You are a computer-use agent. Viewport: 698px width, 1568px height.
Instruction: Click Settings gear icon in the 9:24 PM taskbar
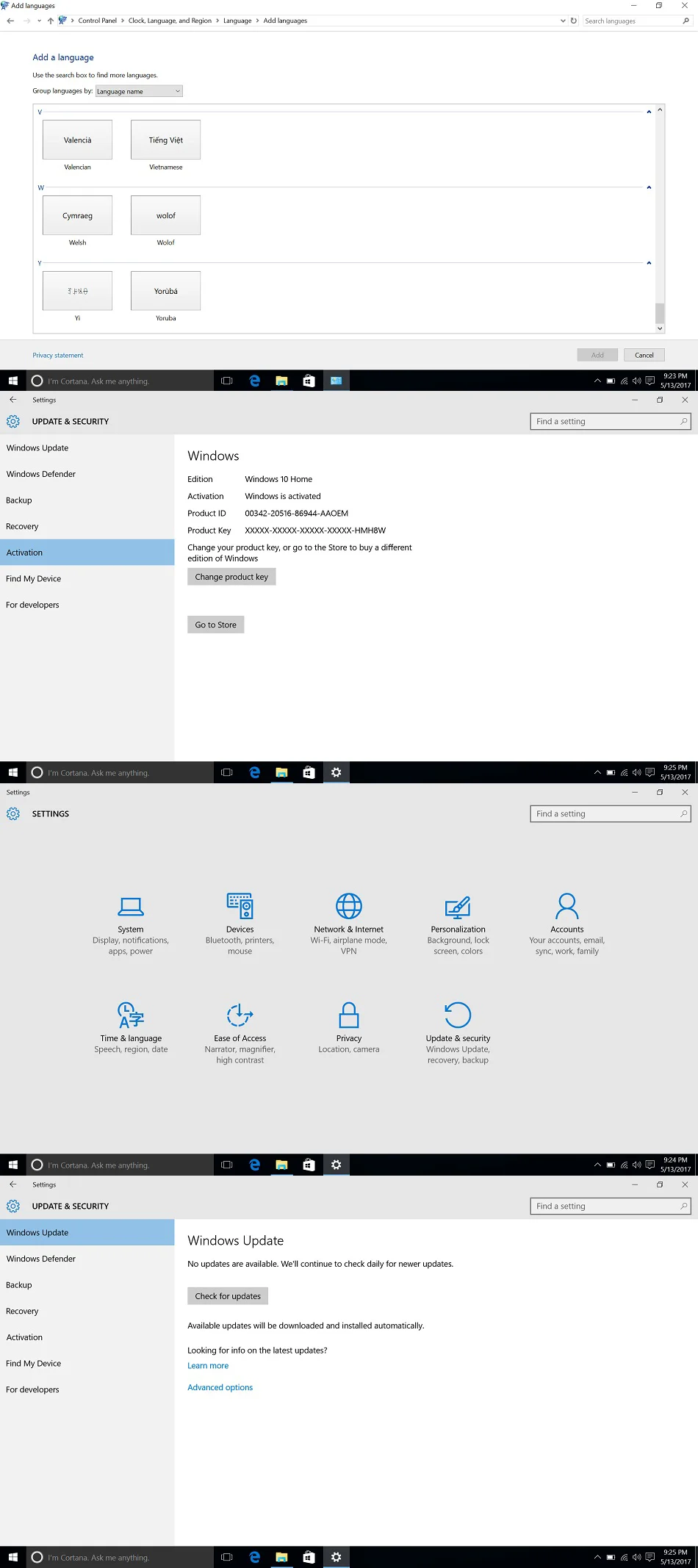coord(337,1165)
